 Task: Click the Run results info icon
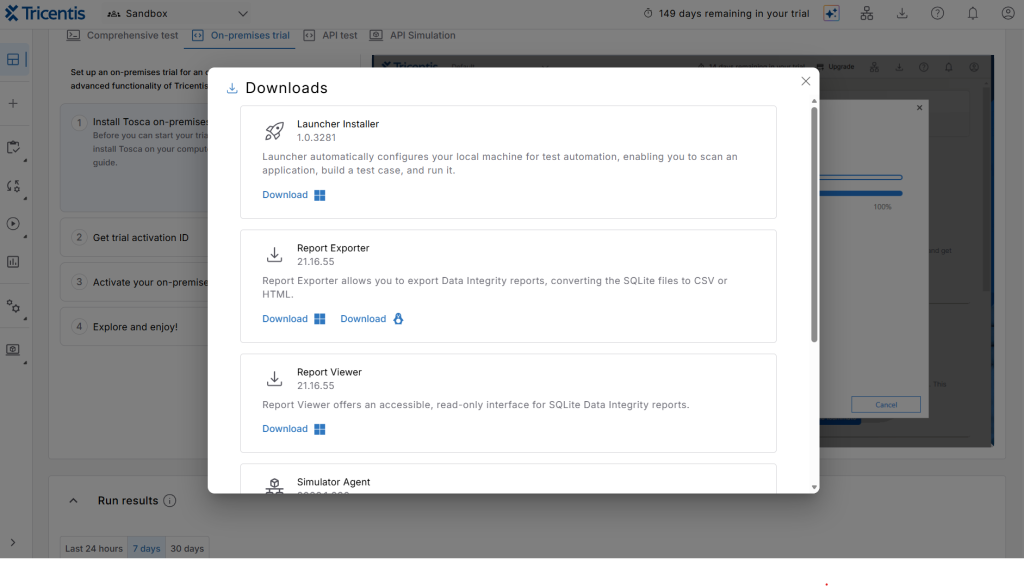click(x=170, y=500)
